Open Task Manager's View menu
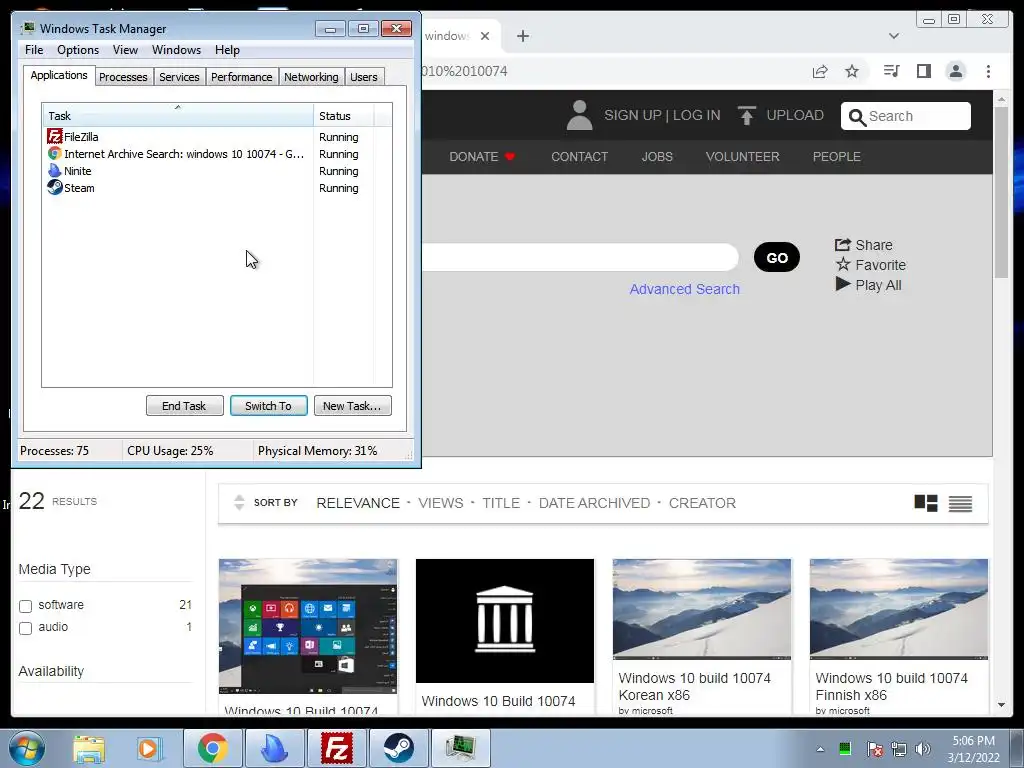This screenshot has height=768, width=1024. pyautogui.click(x=125, y=50)
